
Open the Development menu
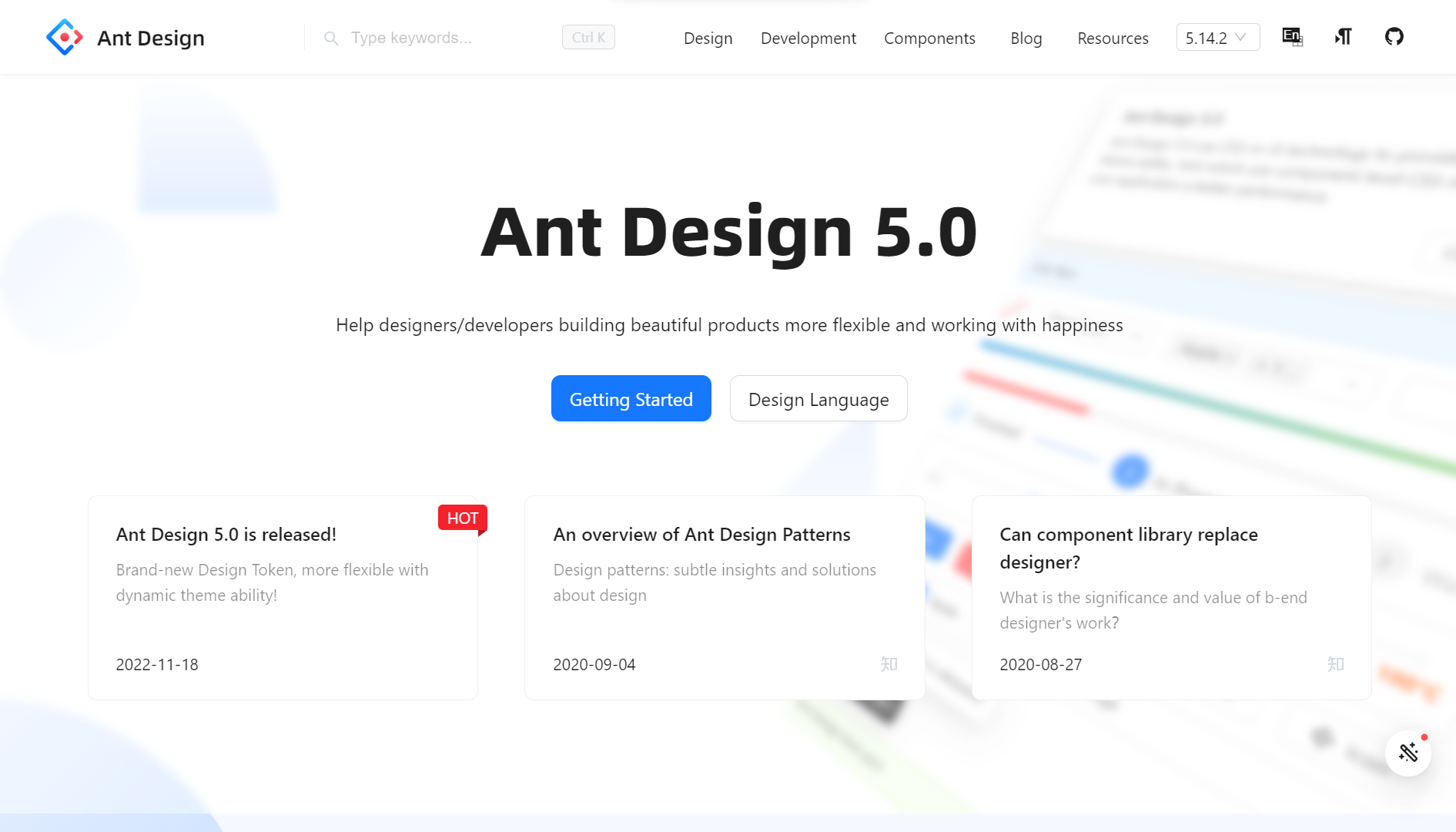tap(808, 38)
